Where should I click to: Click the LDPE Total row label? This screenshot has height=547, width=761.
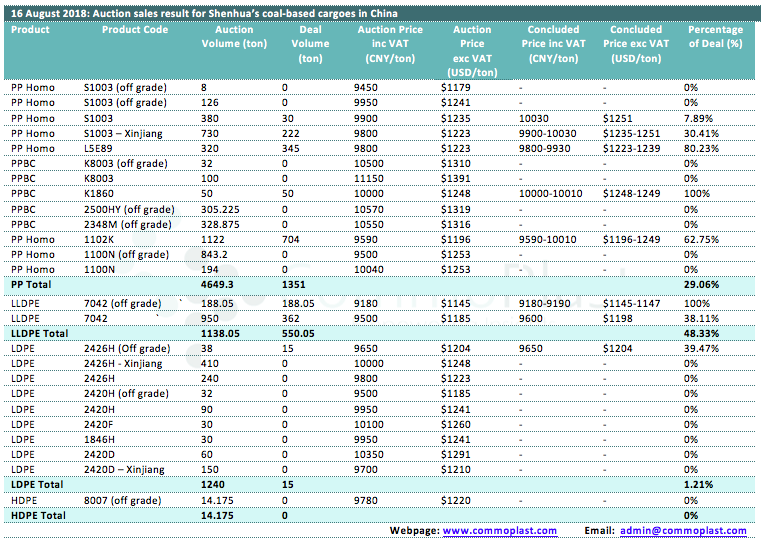pyautogui.click(x=36, y=484)
